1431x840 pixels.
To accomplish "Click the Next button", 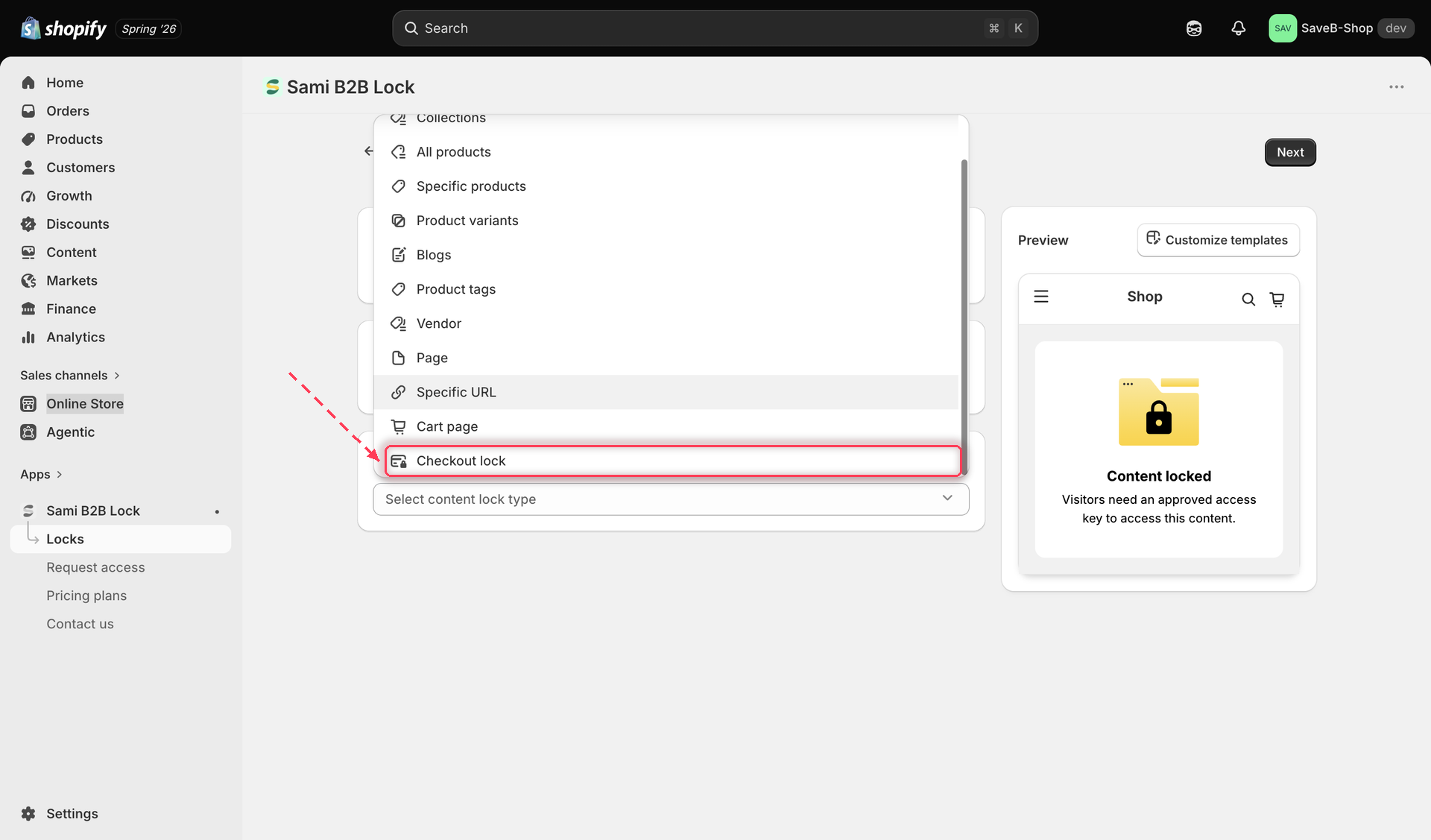I will click(1290, 152).
